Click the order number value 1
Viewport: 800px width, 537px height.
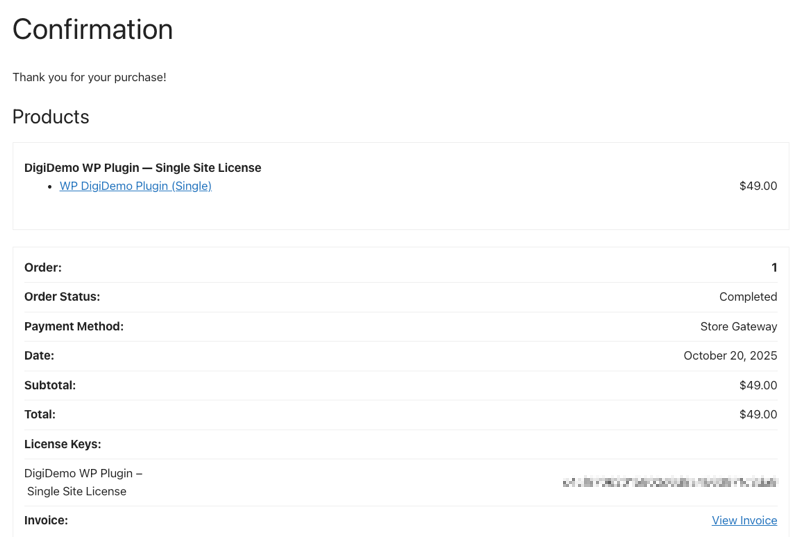774,268
